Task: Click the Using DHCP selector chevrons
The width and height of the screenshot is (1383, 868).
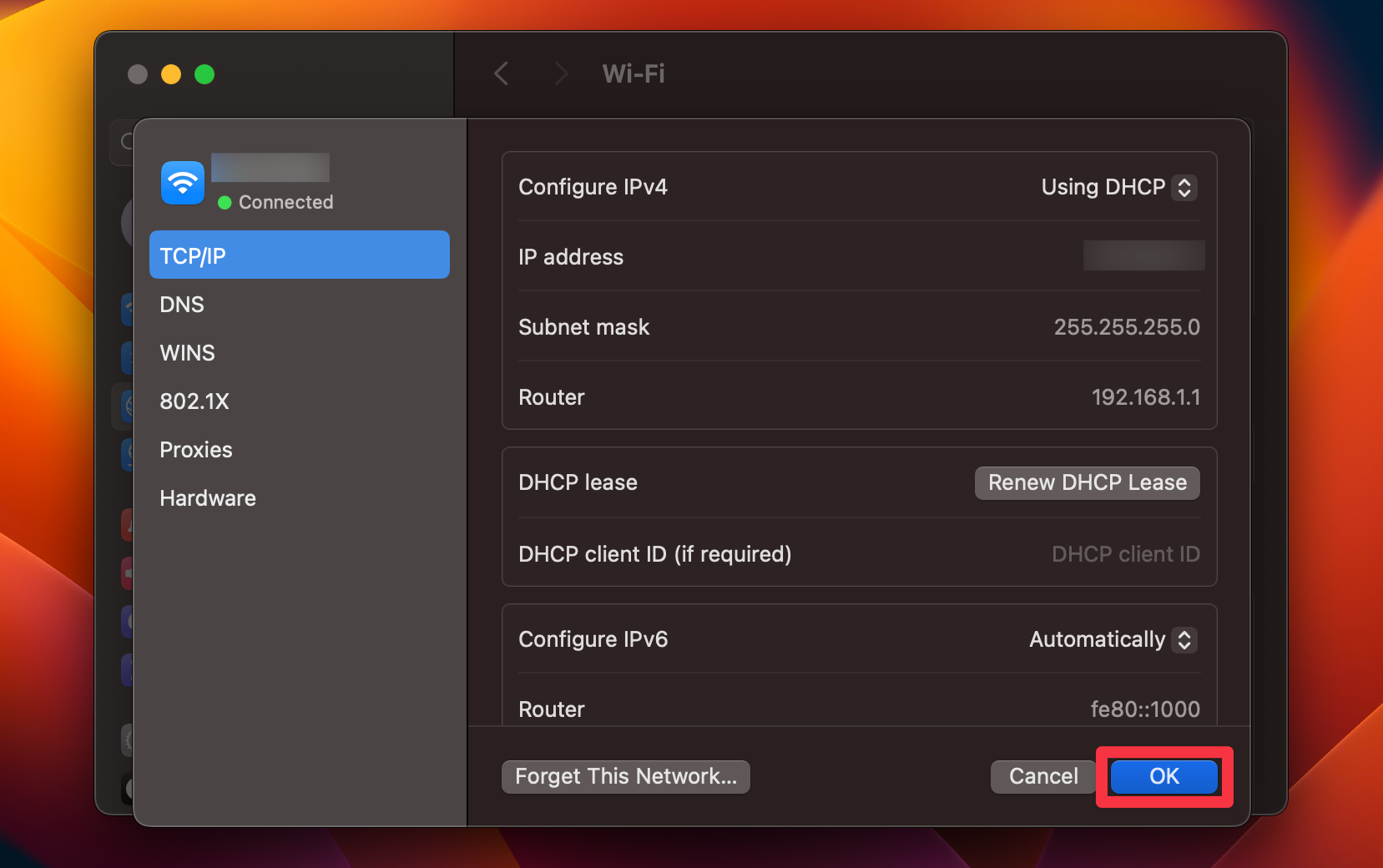Action: point(1184,187)
